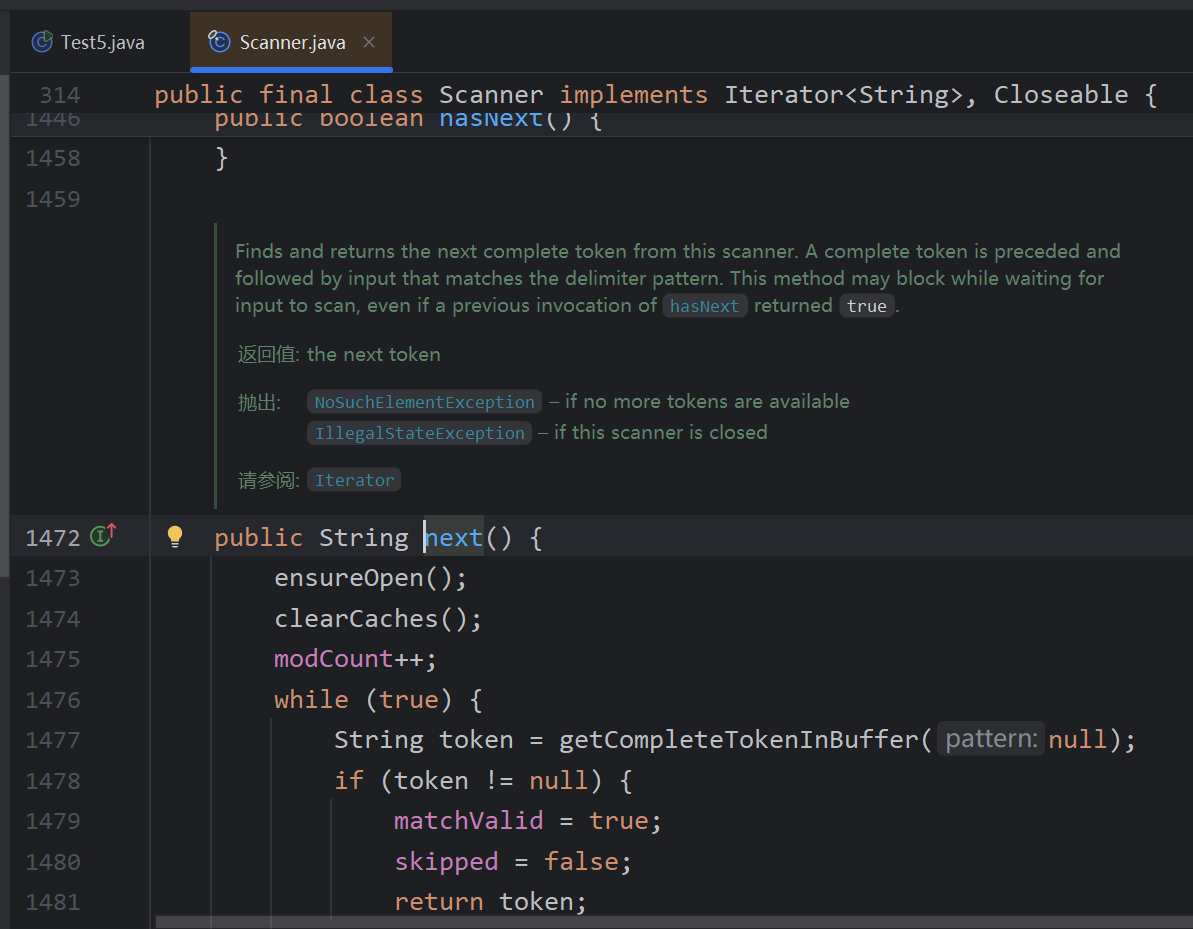Click the while (true) statement
The image size is (1193, 929).
click(x=378, y=700)
